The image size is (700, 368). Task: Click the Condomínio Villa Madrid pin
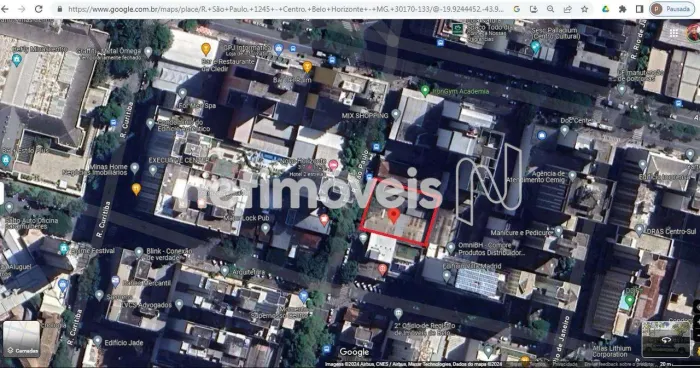click(x=447, y=276)
